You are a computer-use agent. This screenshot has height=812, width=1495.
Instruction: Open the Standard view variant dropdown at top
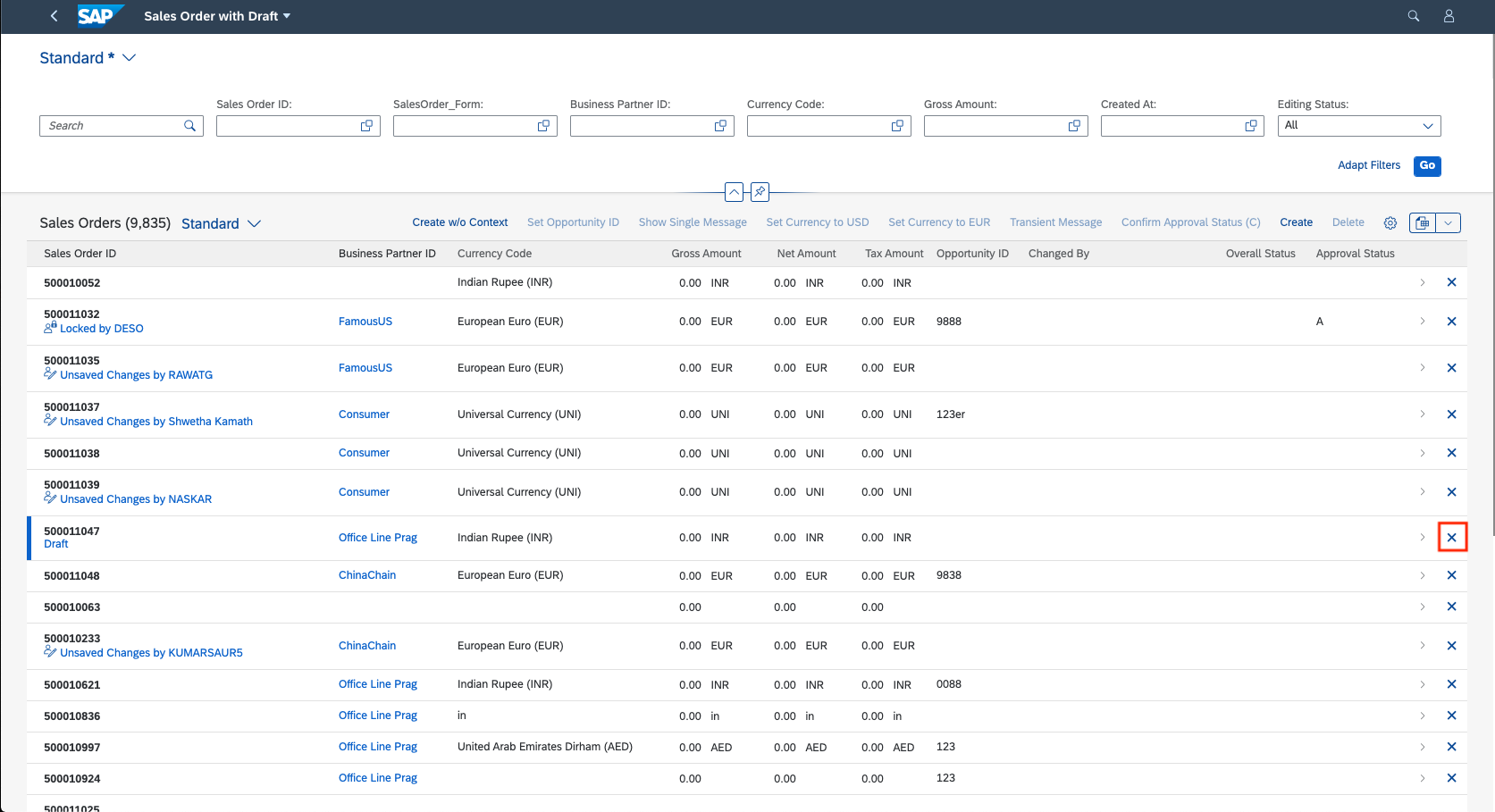click(x=130, y=58)
